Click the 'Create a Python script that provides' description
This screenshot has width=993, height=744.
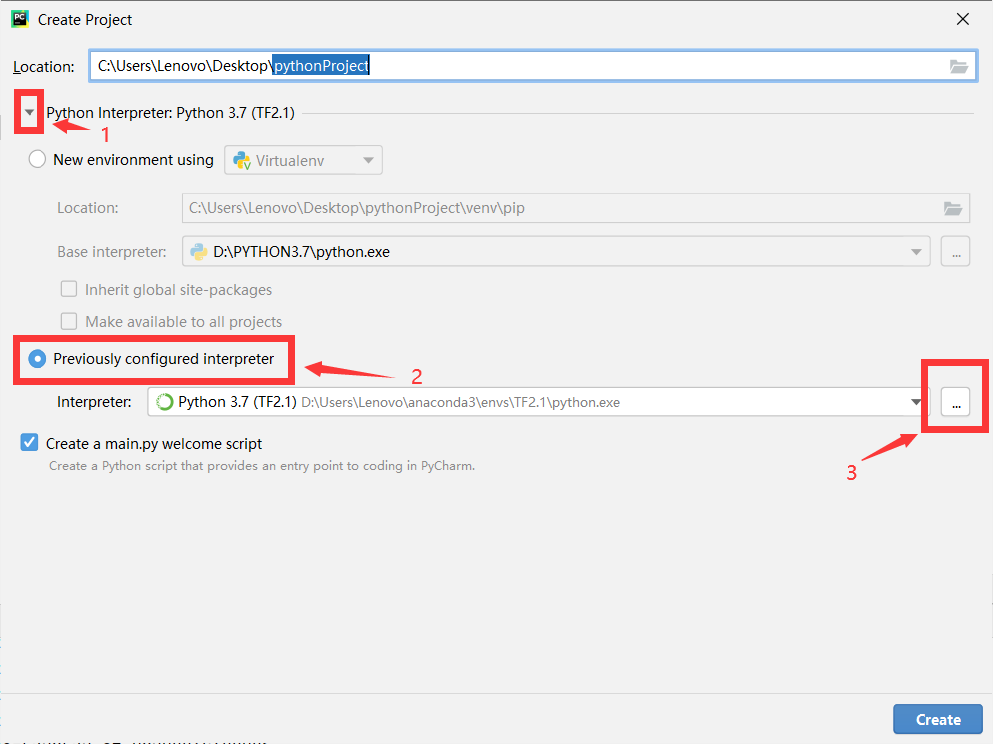click(262, 466)
